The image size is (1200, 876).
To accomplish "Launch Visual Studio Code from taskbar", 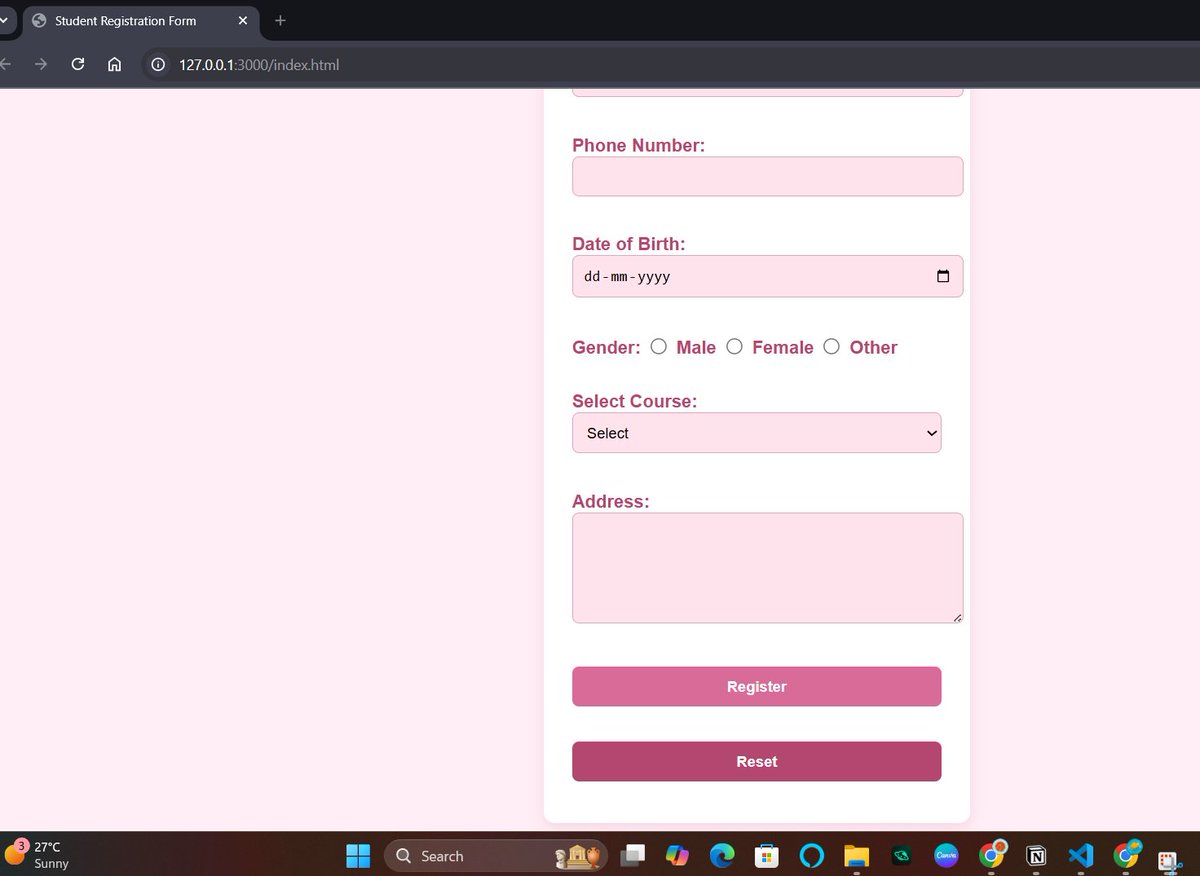I will [x=1079, y=856].
